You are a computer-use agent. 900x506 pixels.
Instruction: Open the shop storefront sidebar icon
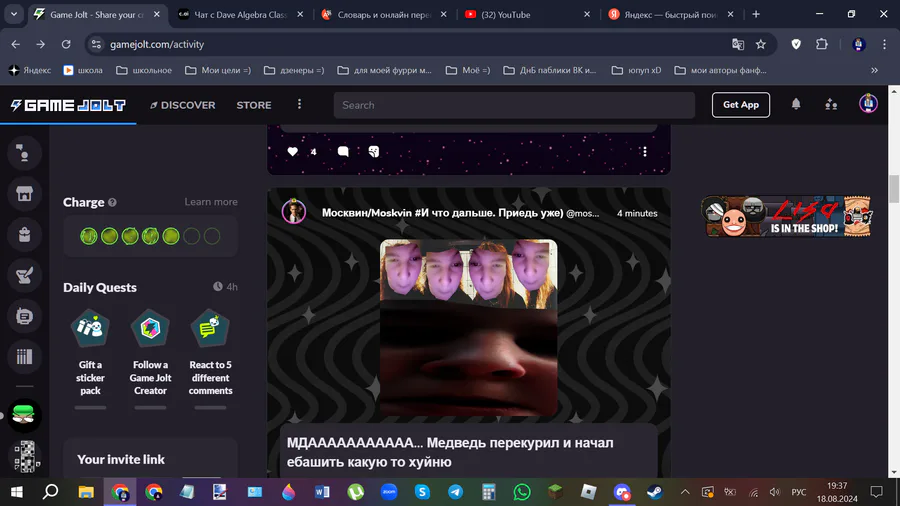click(24, 193)
